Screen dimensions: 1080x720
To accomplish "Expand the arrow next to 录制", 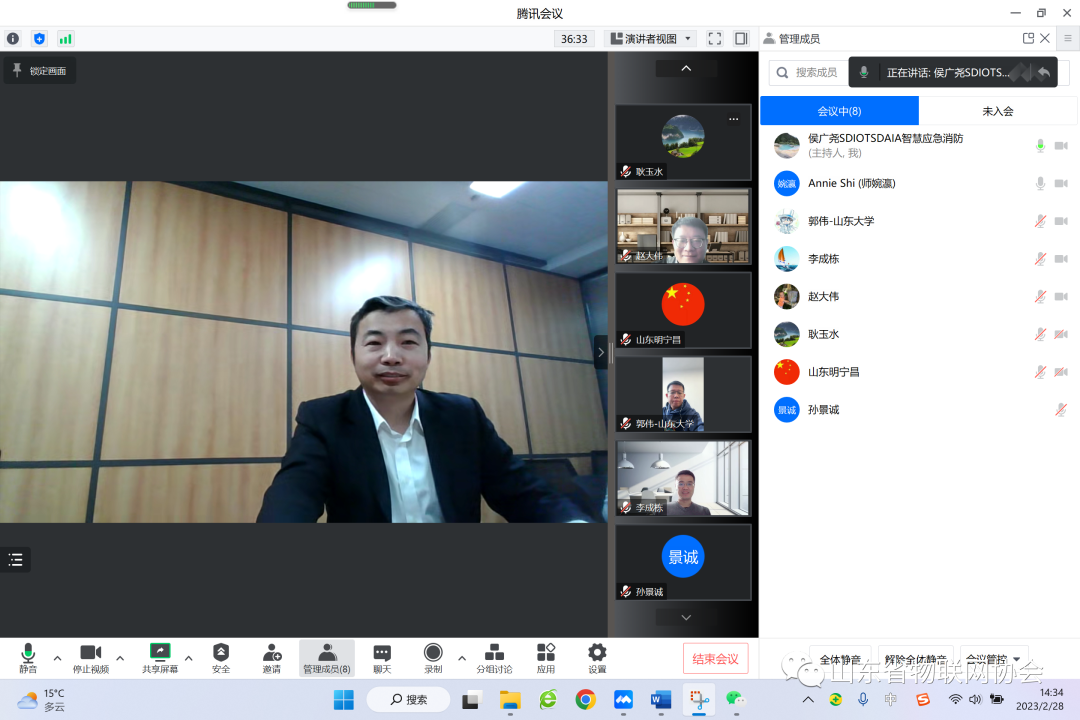I will point(461,658).
